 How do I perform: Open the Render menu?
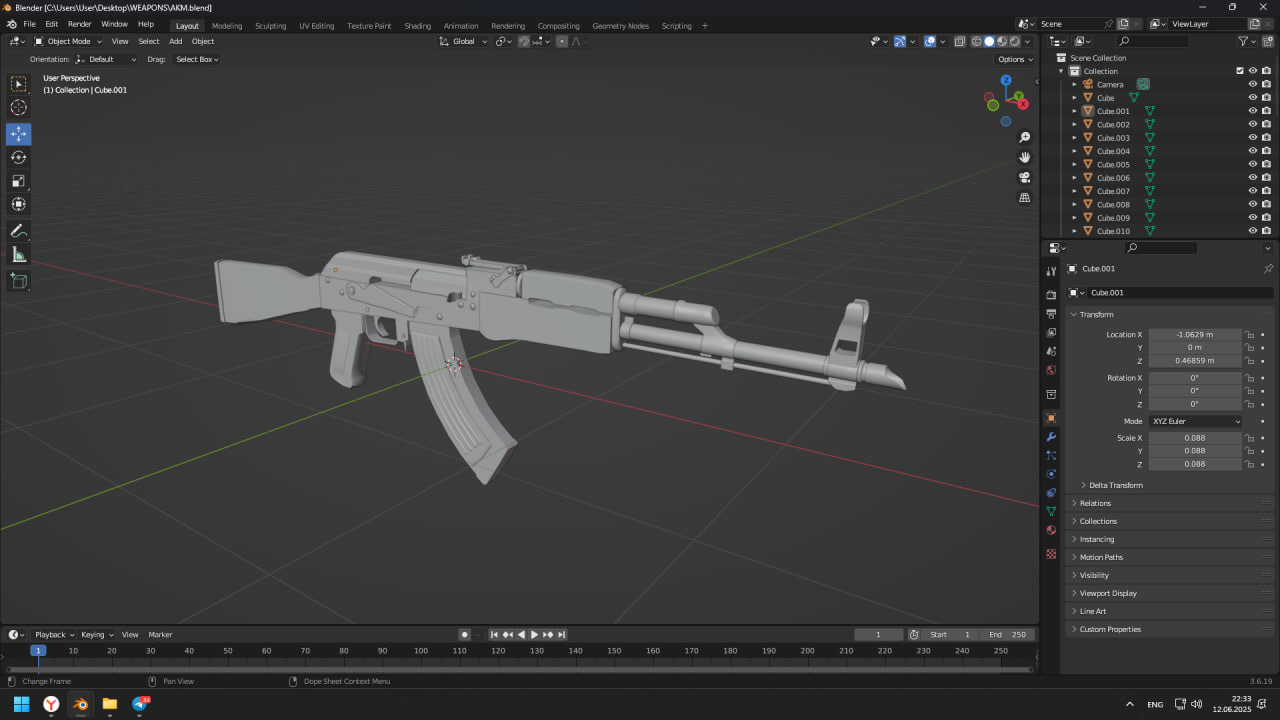(79, 24)
